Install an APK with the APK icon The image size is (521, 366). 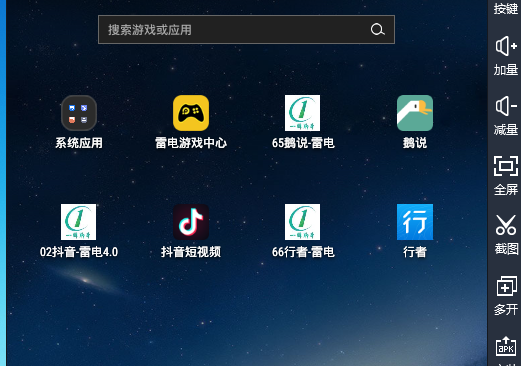[x=506, y=346]
